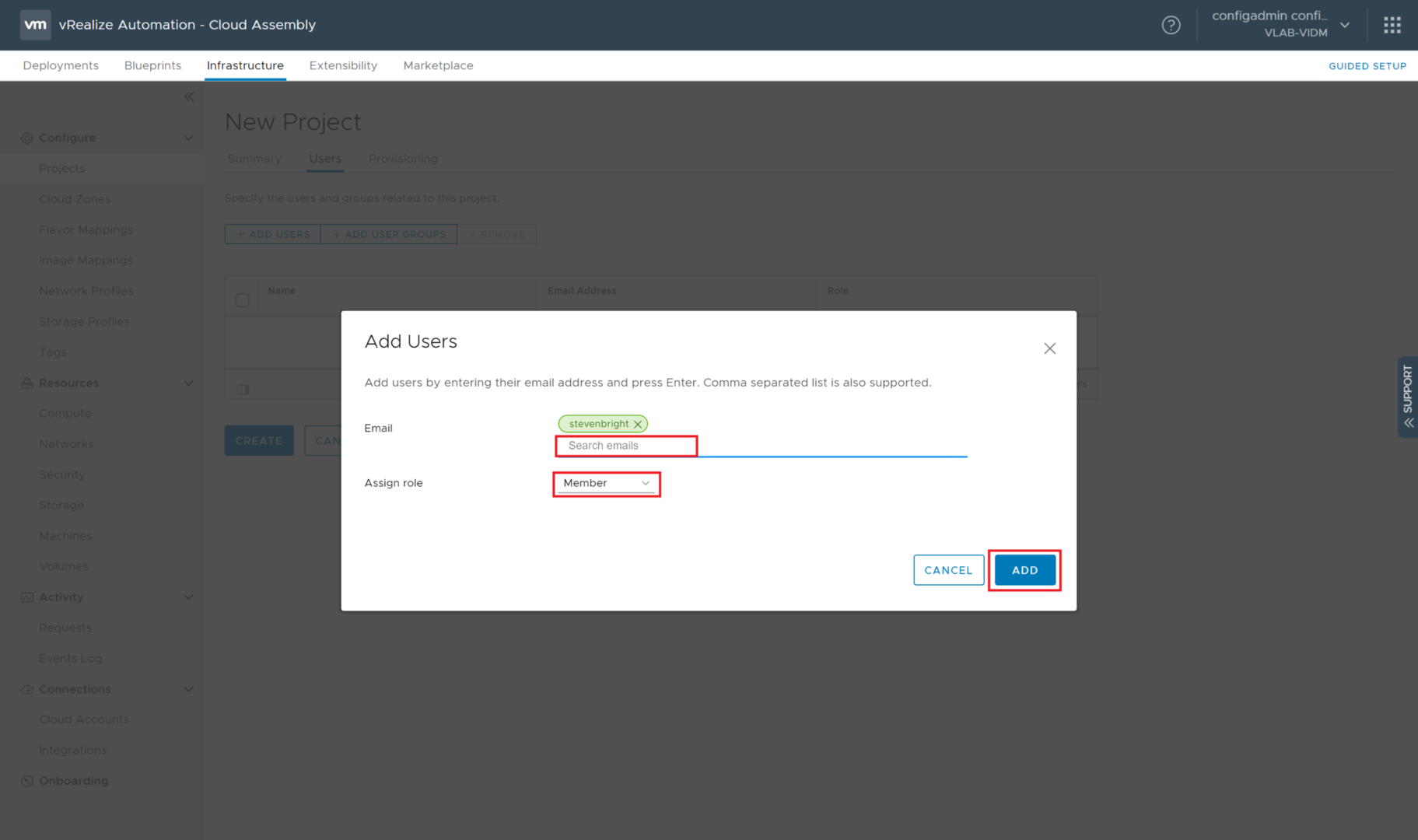This screenshot has height=840, width=1418.
Task: Open the Support side panel
Action: [1407, 397]
